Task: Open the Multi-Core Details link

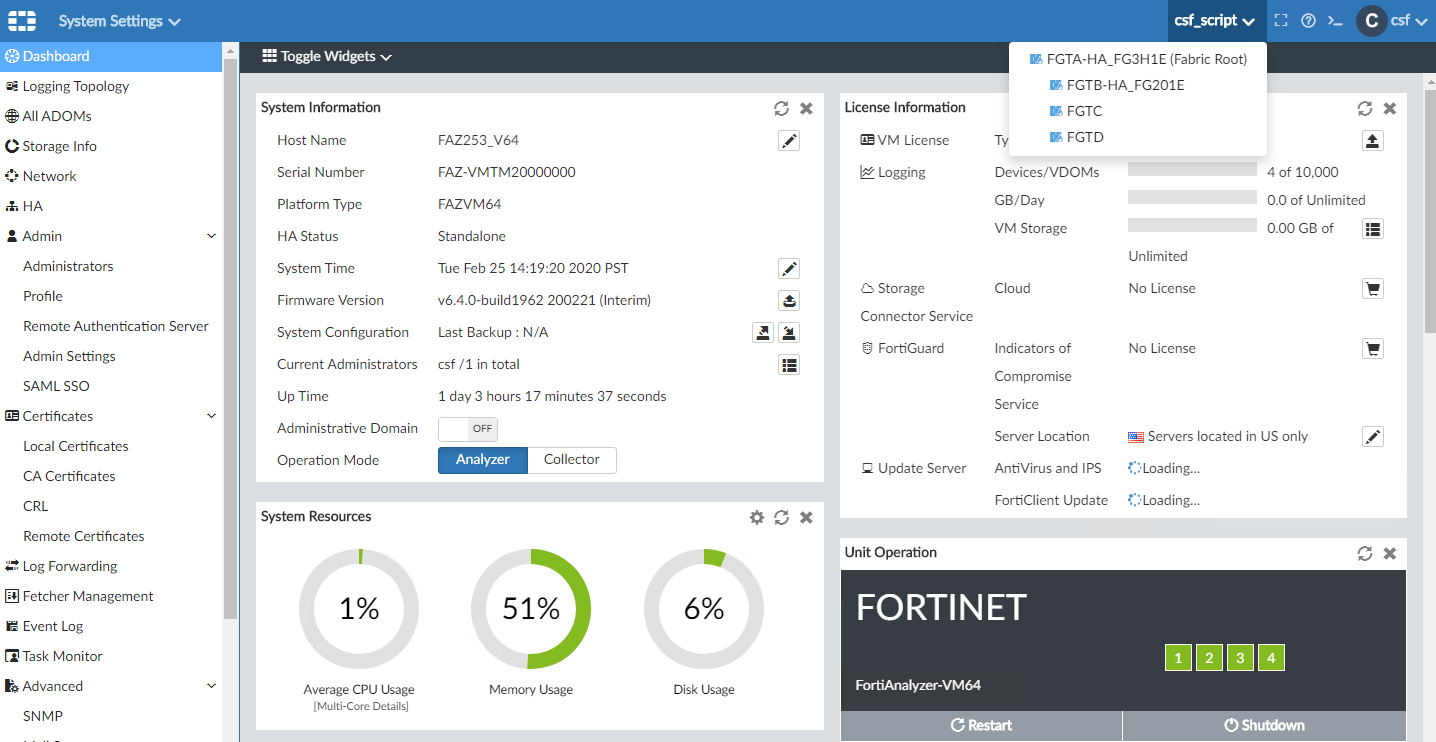Action: tap(359, 707)
